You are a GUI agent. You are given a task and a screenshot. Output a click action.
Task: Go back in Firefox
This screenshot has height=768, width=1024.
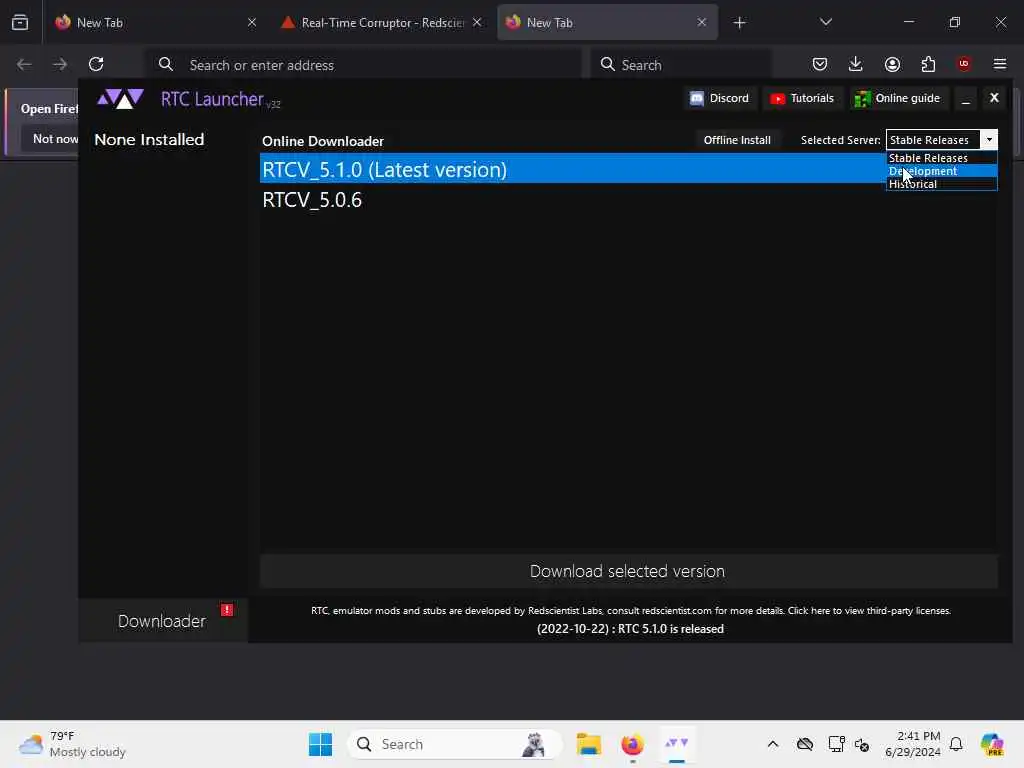point(24,64)
